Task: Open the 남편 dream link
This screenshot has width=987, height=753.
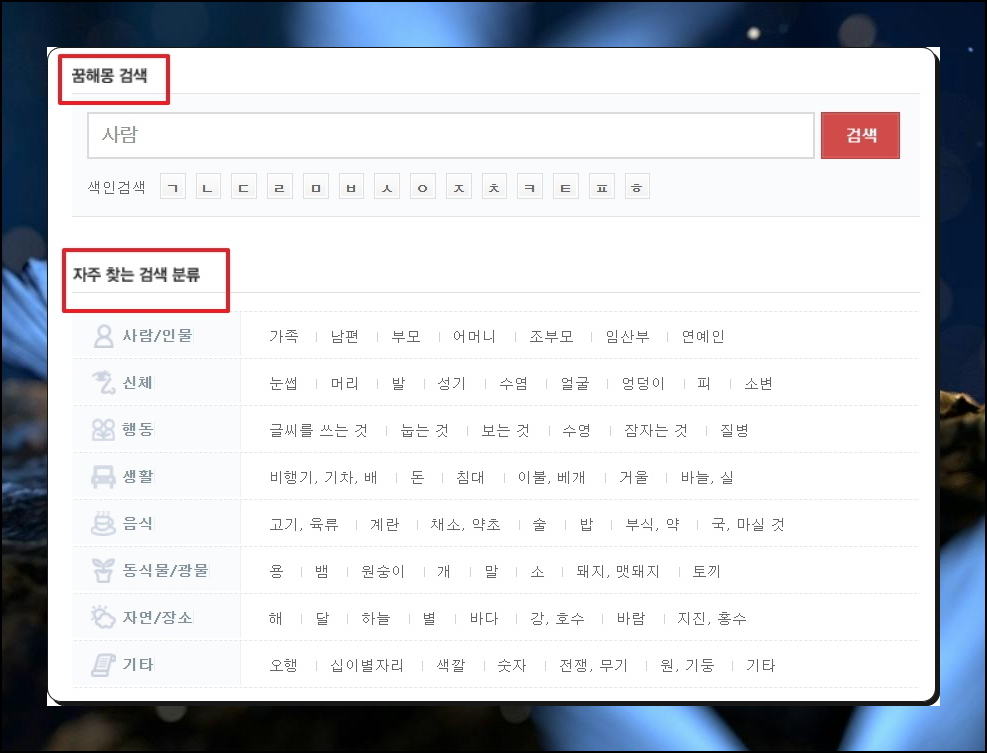Action: pos(345,336)
